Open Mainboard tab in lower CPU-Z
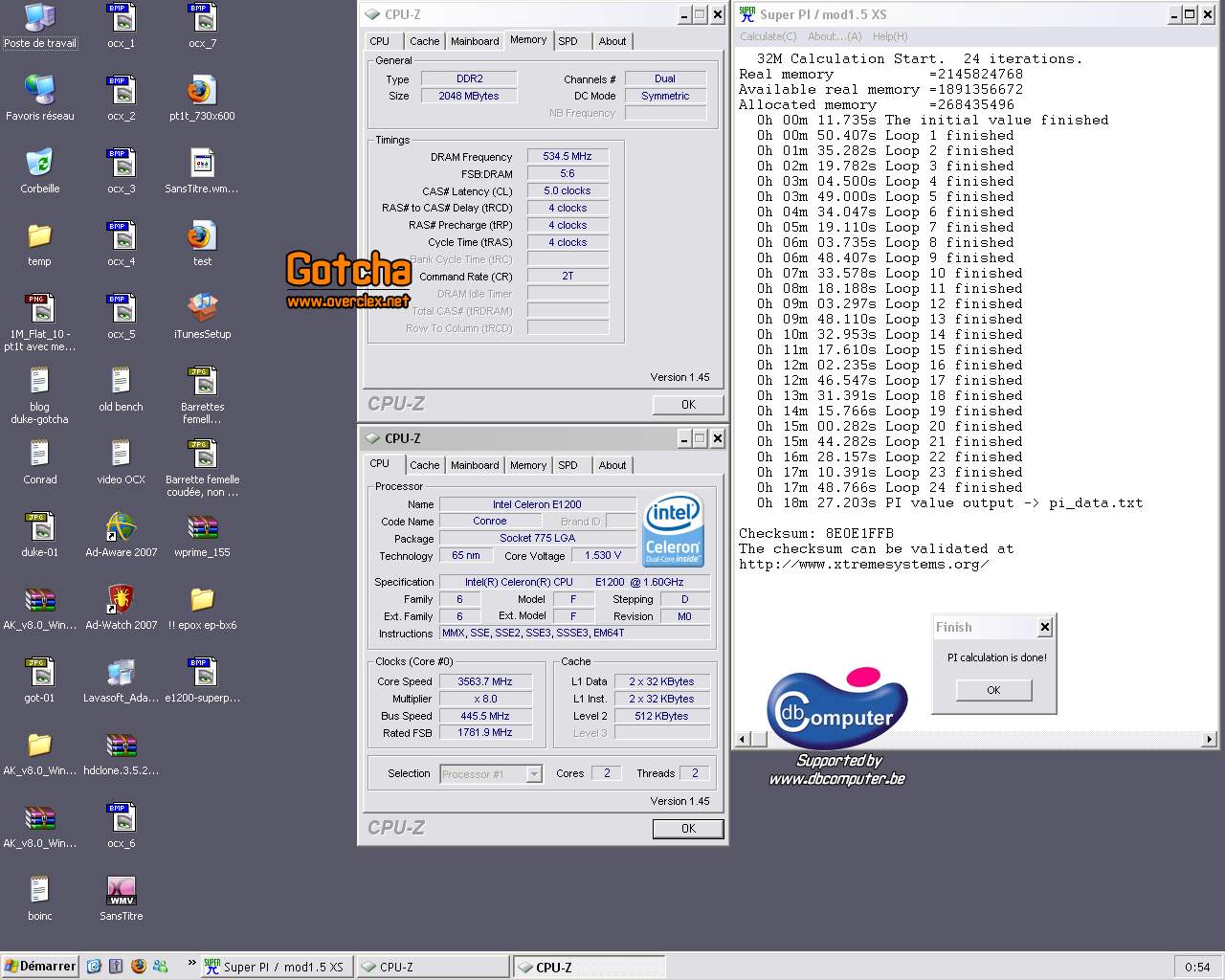This screenshot has height=980, width=1225. [475, 465]
